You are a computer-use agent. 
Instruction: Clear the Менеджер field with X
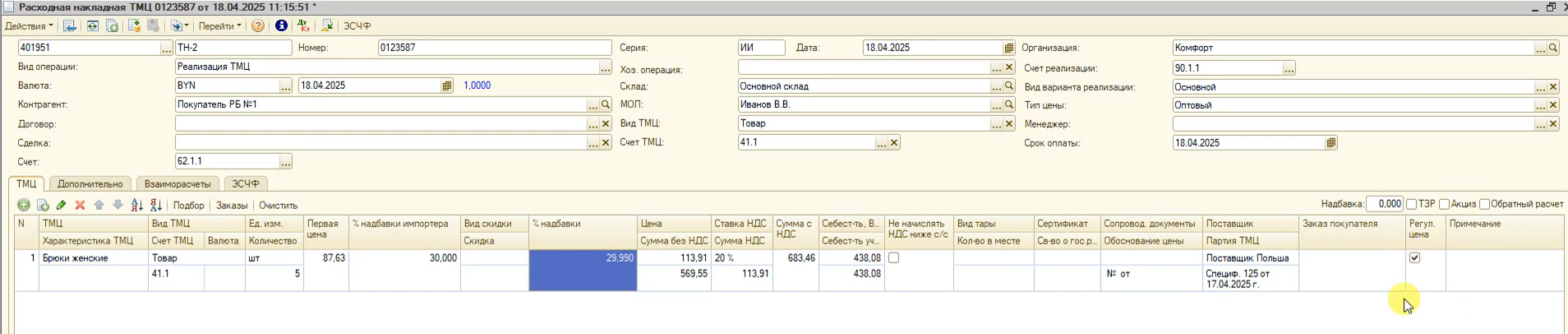point(1553,123)
